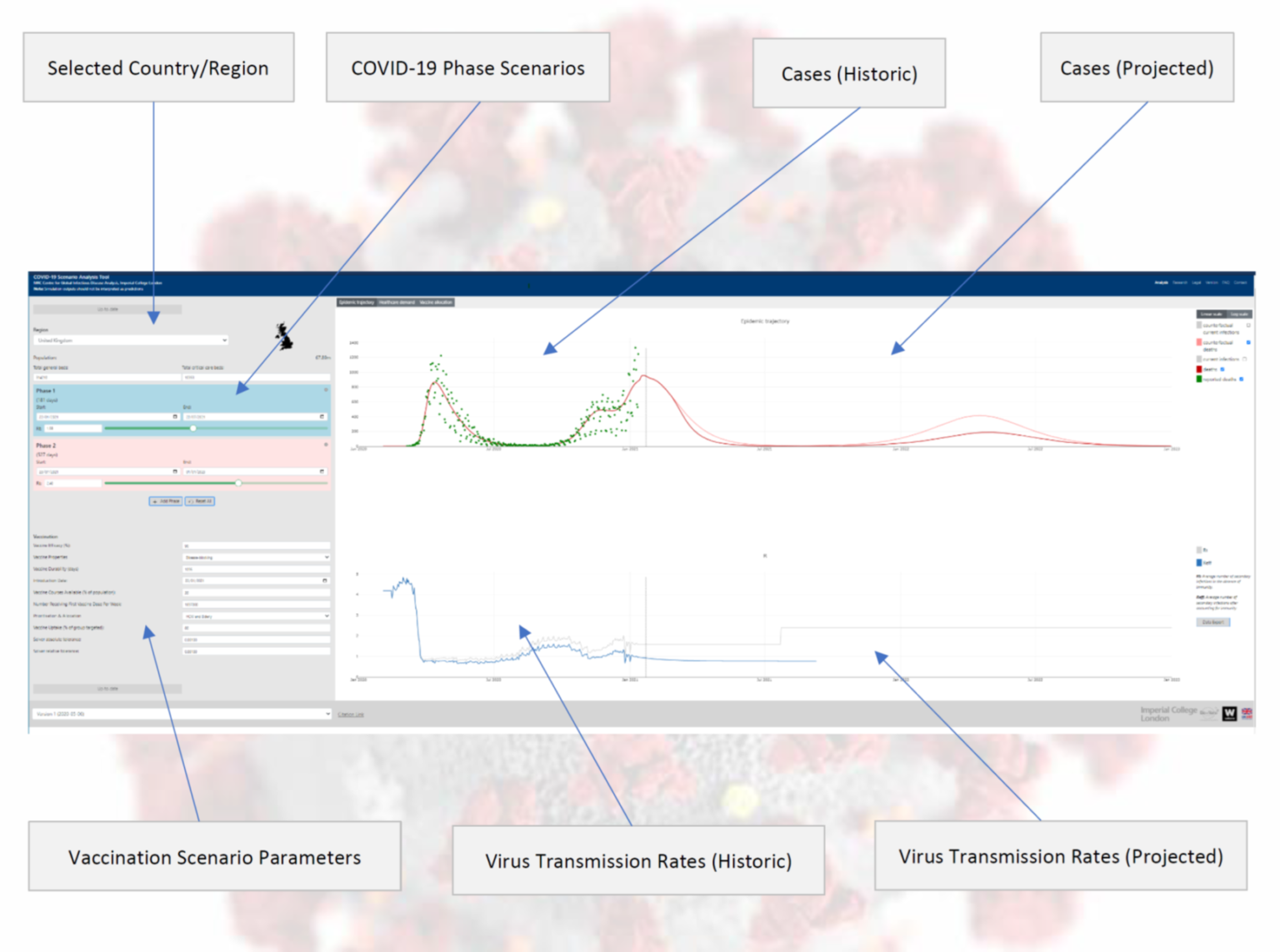Viewport: 1280px width, 952px height.
Task: Toggle the reported deaths checkbox
Action: click(x=1242, y=379)
